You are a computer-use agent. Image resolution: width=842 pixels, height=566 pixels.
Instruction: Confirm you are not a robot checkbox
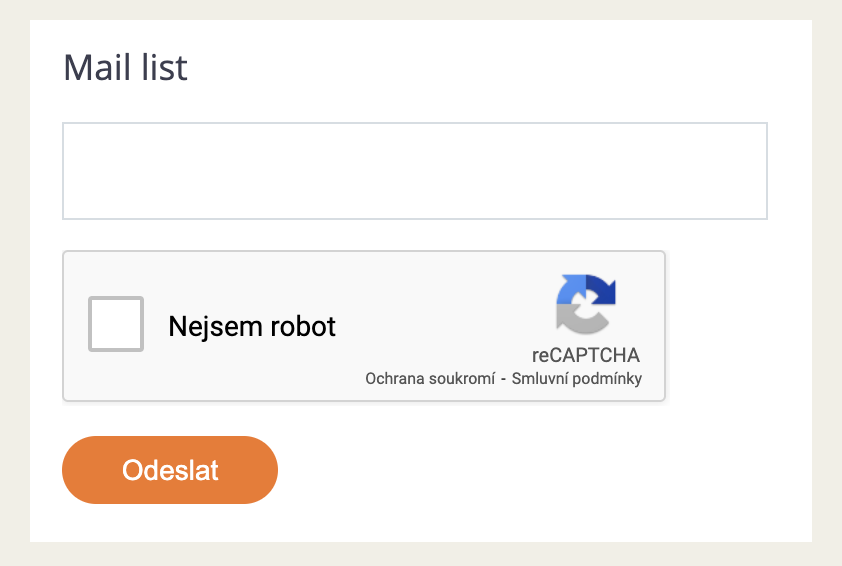pyautogui.click(x=116, y=324)
